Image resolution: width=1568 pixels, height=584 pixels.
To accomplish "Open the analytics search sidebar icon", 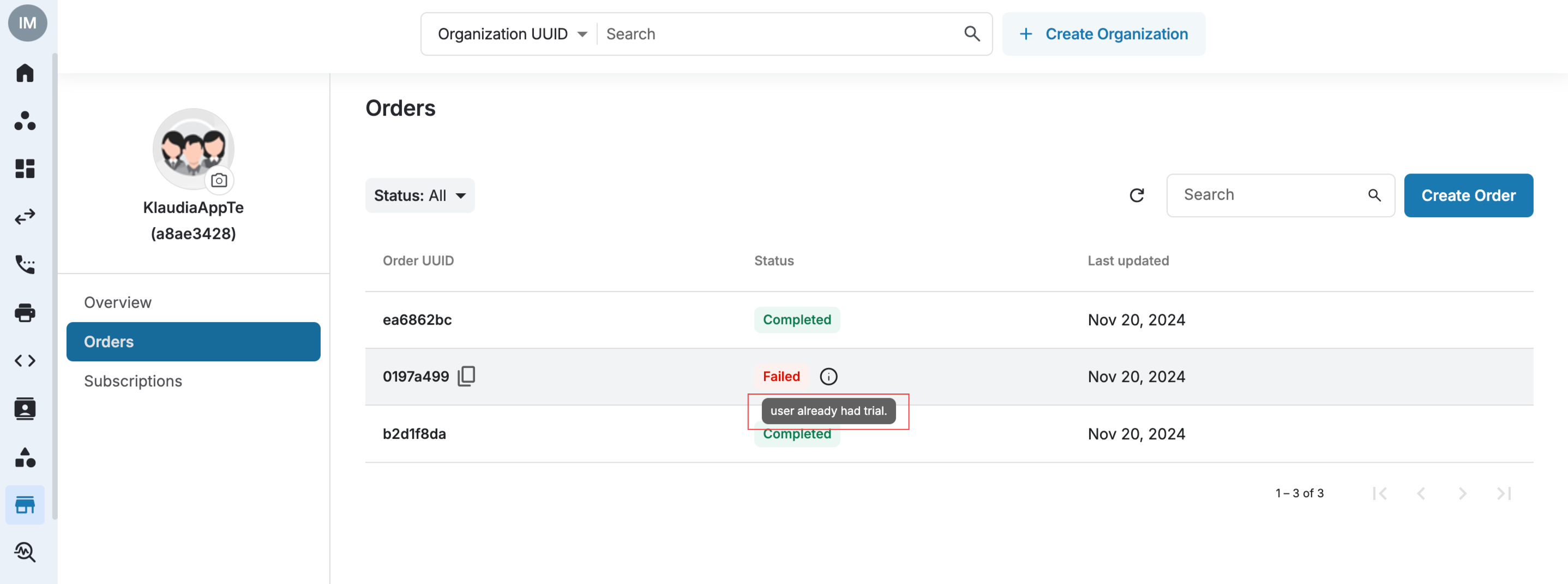I will click(x=25, y=552).
